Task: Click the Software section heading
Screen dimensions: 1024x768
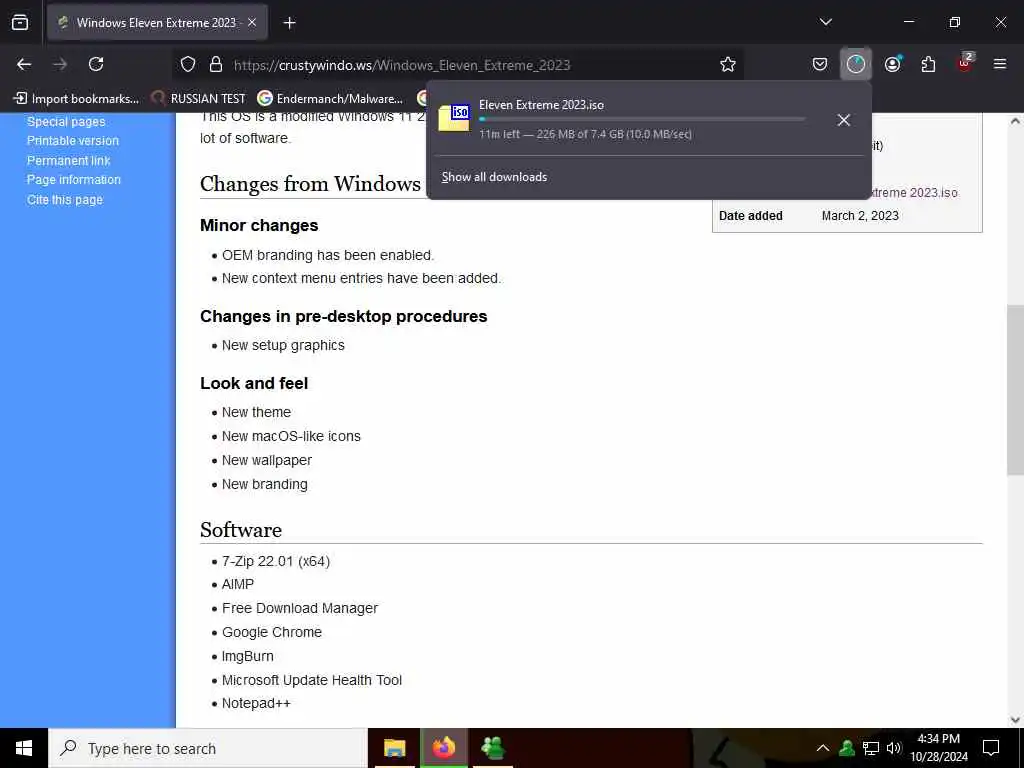Action: tap(241, 530)
